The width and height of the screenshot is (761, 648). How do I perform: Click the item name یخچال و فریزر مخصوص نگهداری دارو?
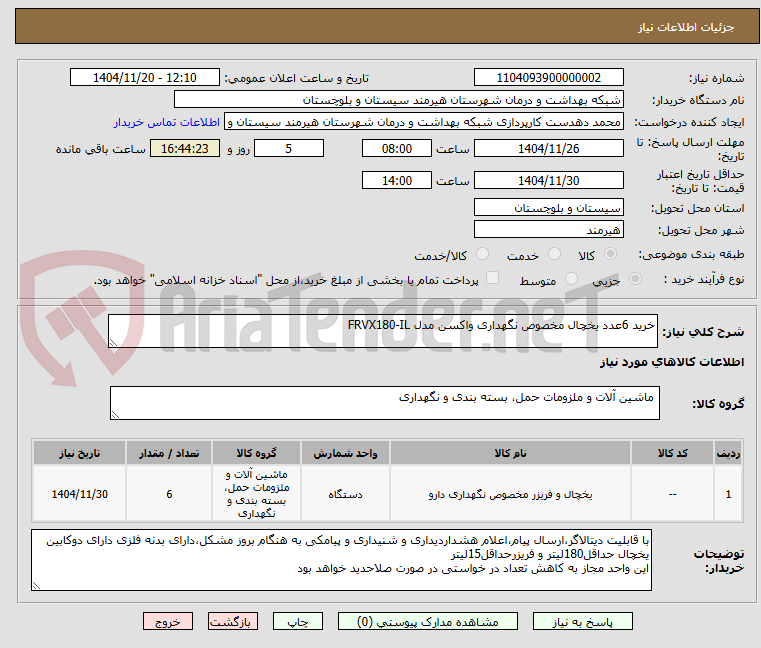(510, 494)
